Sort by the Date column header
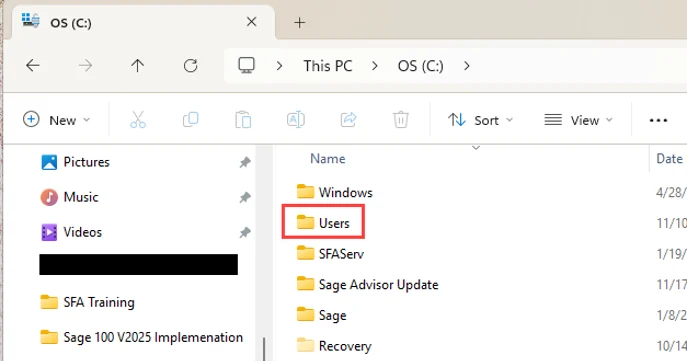This screenshot has height=361, width=687. [x=669, y=159]
